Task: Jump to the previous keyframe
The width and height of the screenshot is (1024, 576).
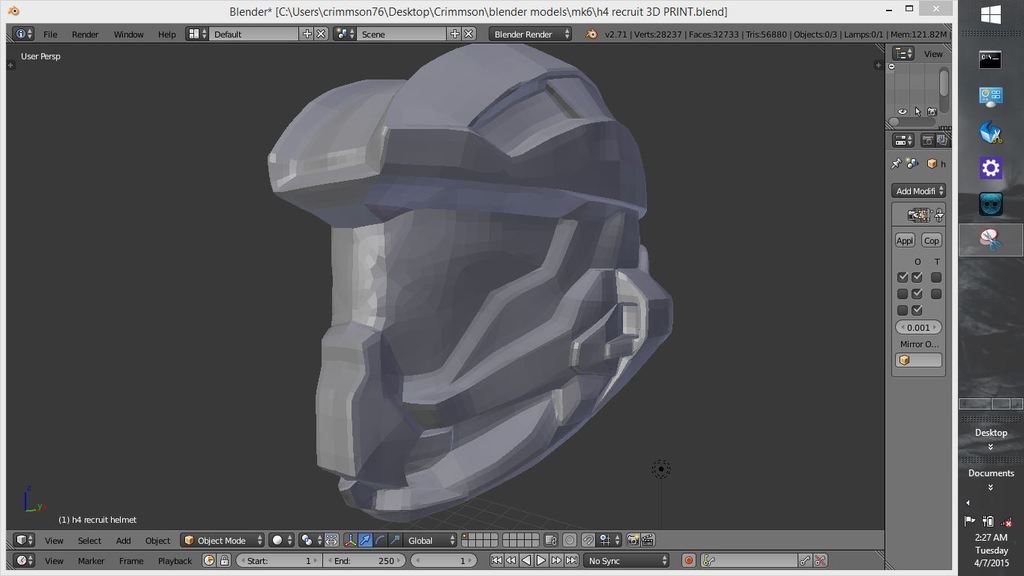Action: pos(511,560)
